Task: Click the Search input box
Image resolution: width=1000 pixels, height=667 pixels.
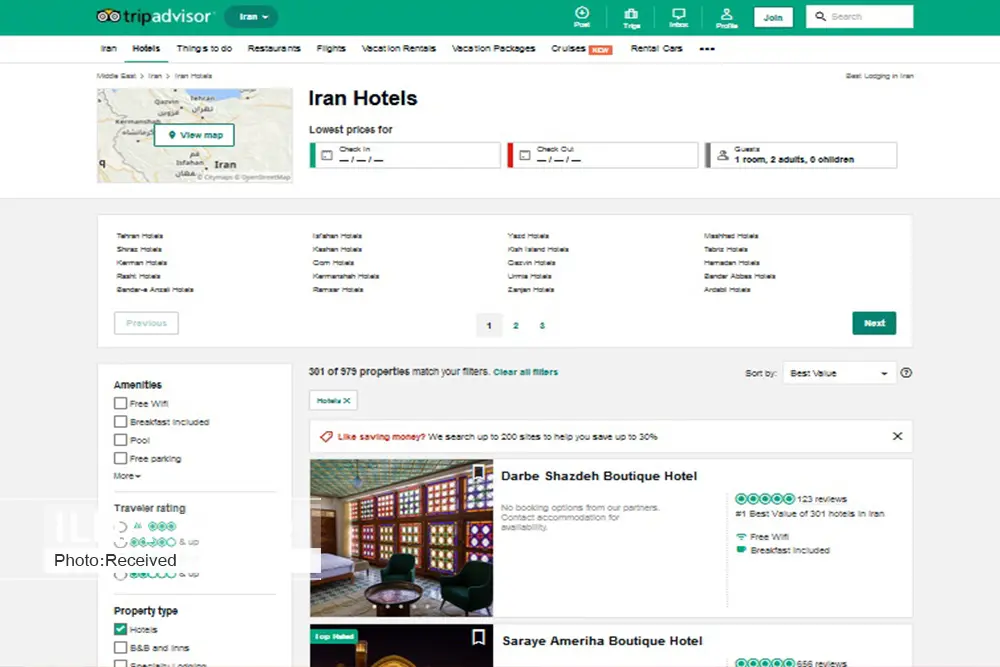Action: pyautogui.click(x=860, y=17)
